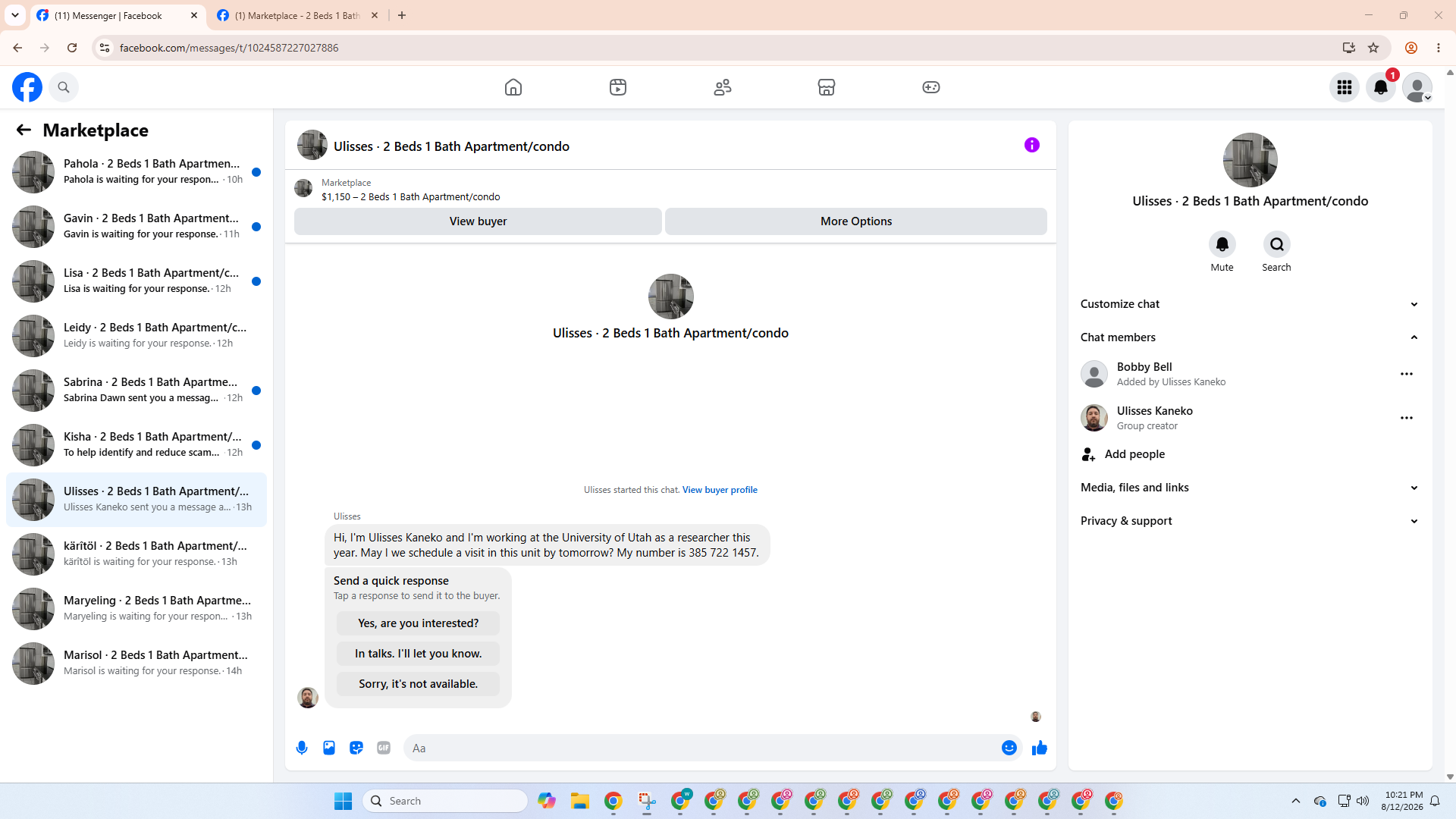Open the Leidy conversation

136,336
